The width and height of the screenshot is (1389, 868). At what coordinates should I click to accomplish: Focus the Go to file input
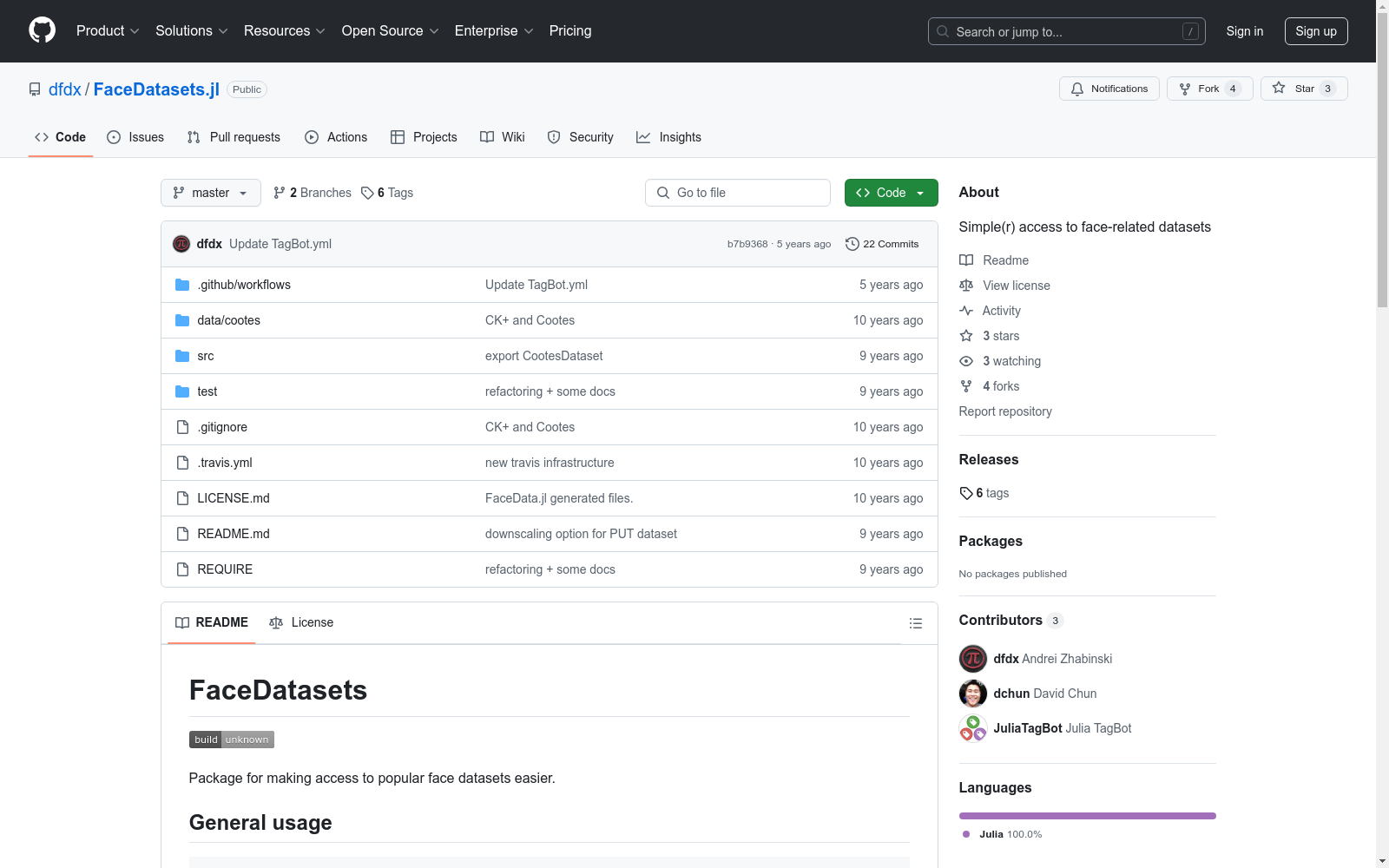[x=738, y=193]
